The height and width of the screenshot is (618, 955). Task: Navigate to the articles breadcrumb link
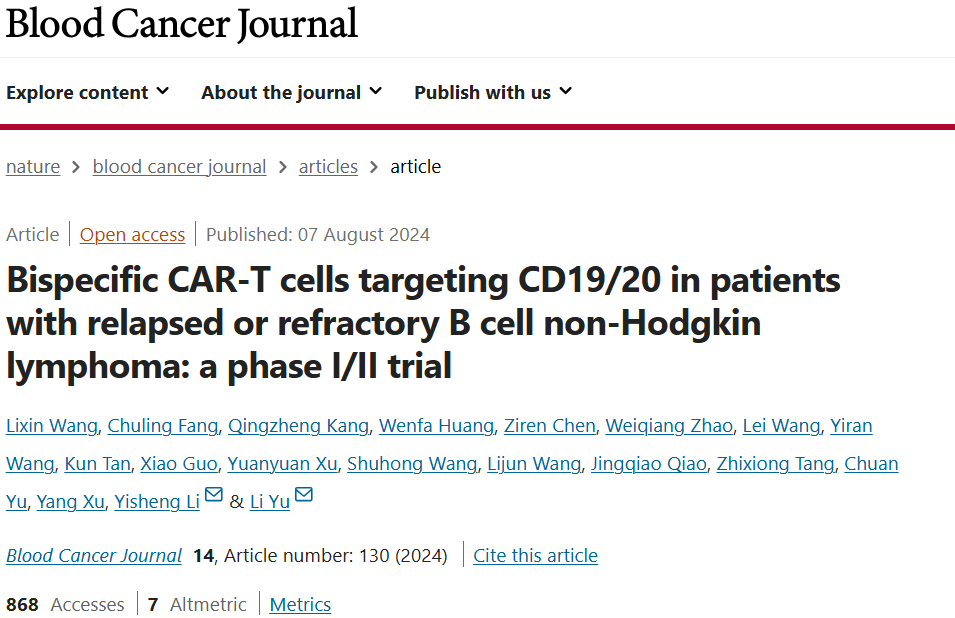[328, 167]
